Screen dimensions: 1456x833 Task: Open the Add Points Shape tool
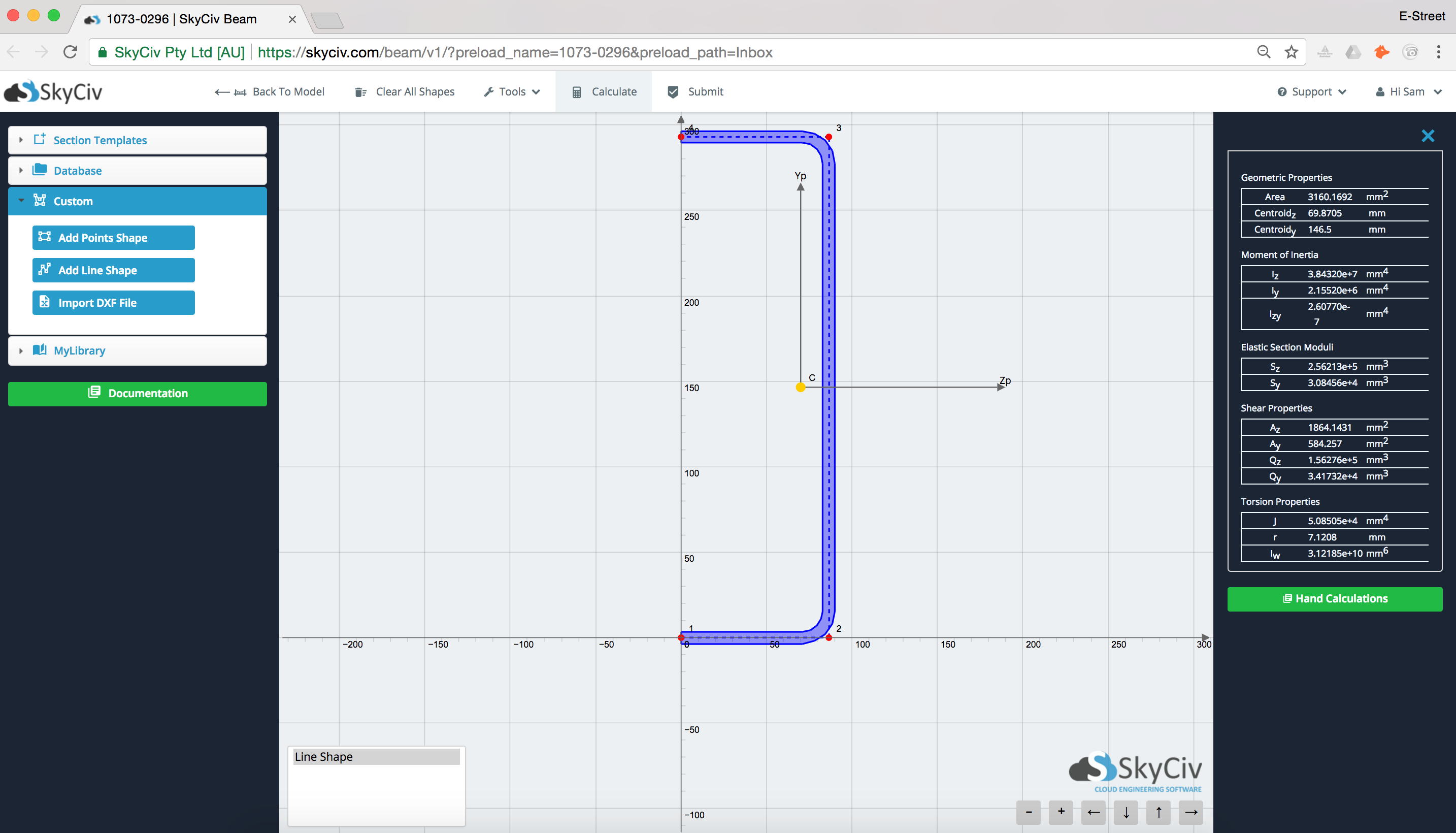coord(113,237)
